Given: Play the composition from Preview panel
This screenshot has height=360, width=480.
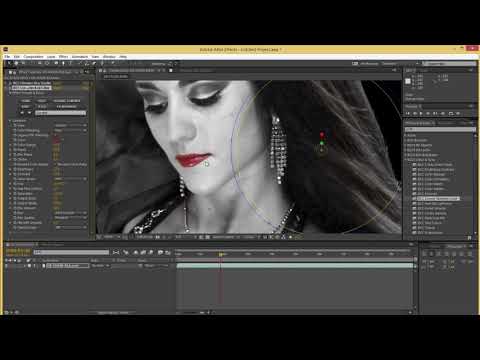Looking at the screenshot, I should (421, 113).
